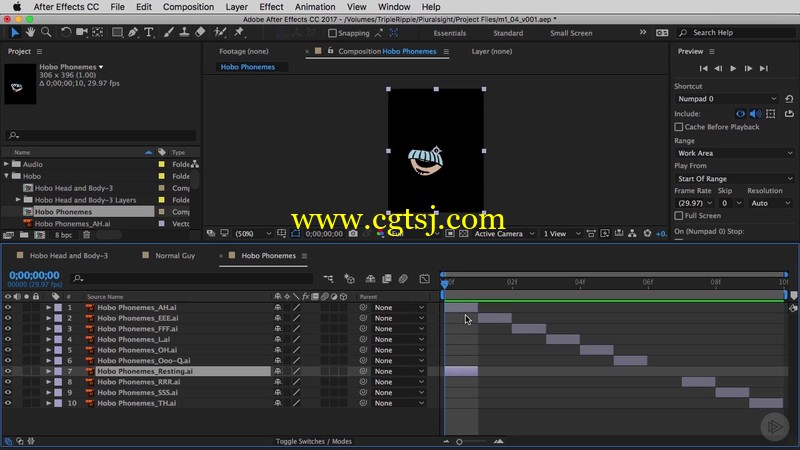This screenshot has width=800, height=450.
Task: Play the preview with play button
Action: (x=733, y=68)
